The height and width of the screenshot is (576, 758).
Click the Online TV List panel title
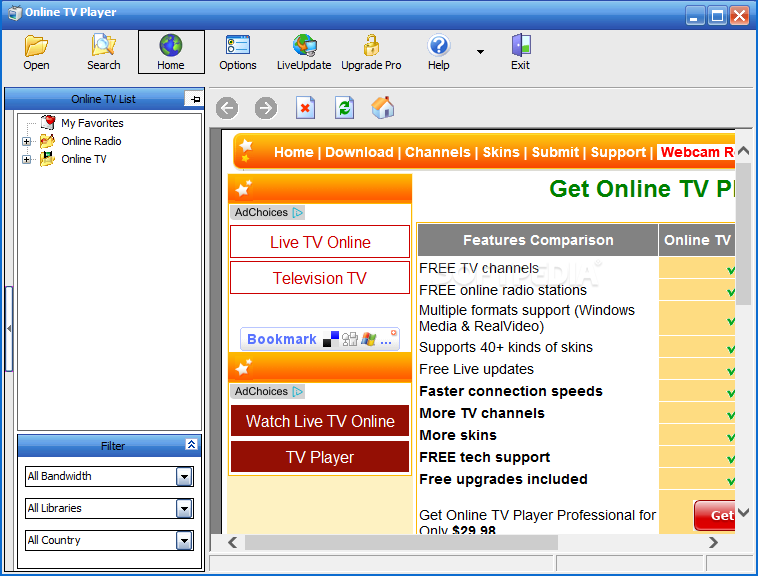point(103,99)
